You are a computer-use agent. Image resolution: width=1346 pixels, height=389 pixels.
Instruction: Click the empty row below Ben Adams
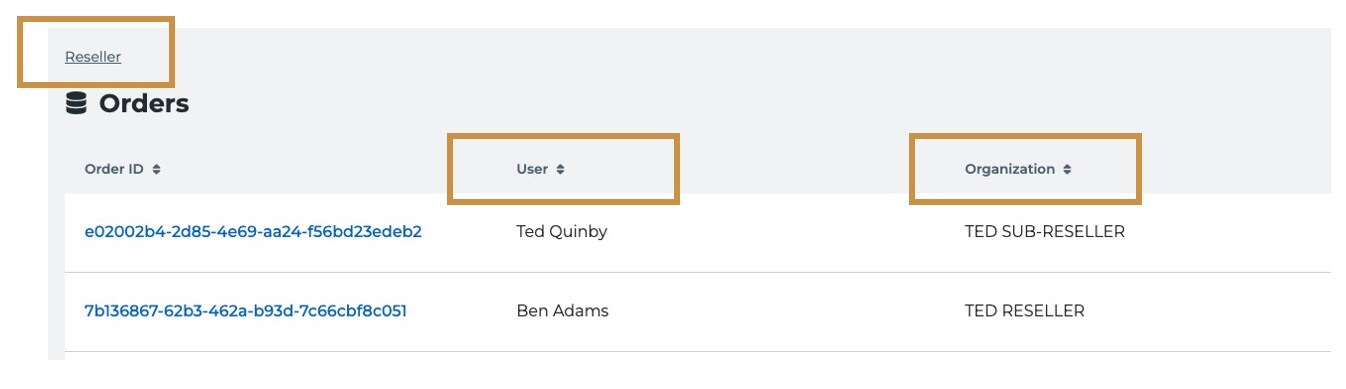698,356
